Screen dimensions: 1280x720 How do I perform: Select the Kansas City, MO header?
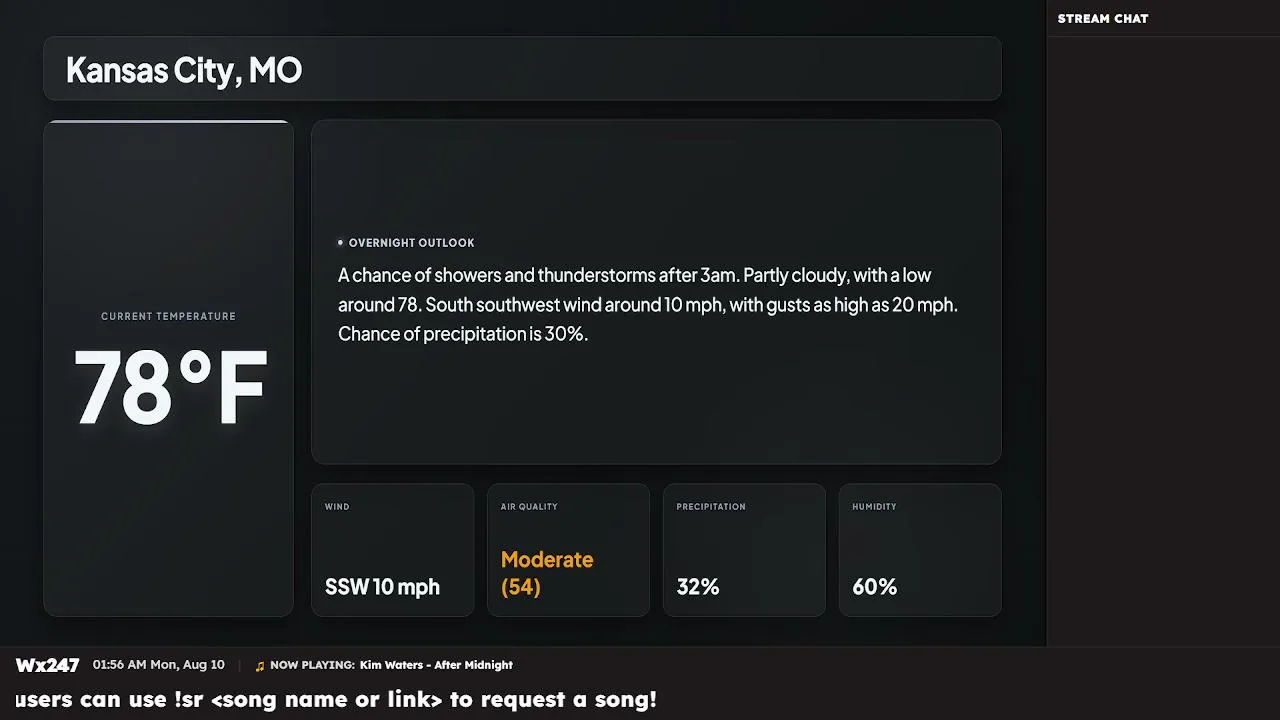522,69
